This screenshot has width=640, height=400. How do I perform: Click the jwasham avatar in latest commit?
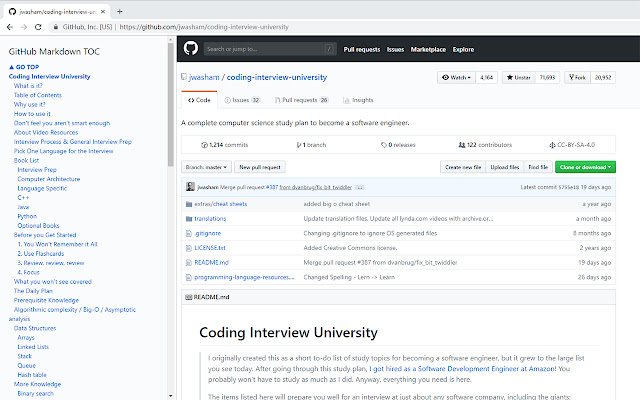click(190, 187)
